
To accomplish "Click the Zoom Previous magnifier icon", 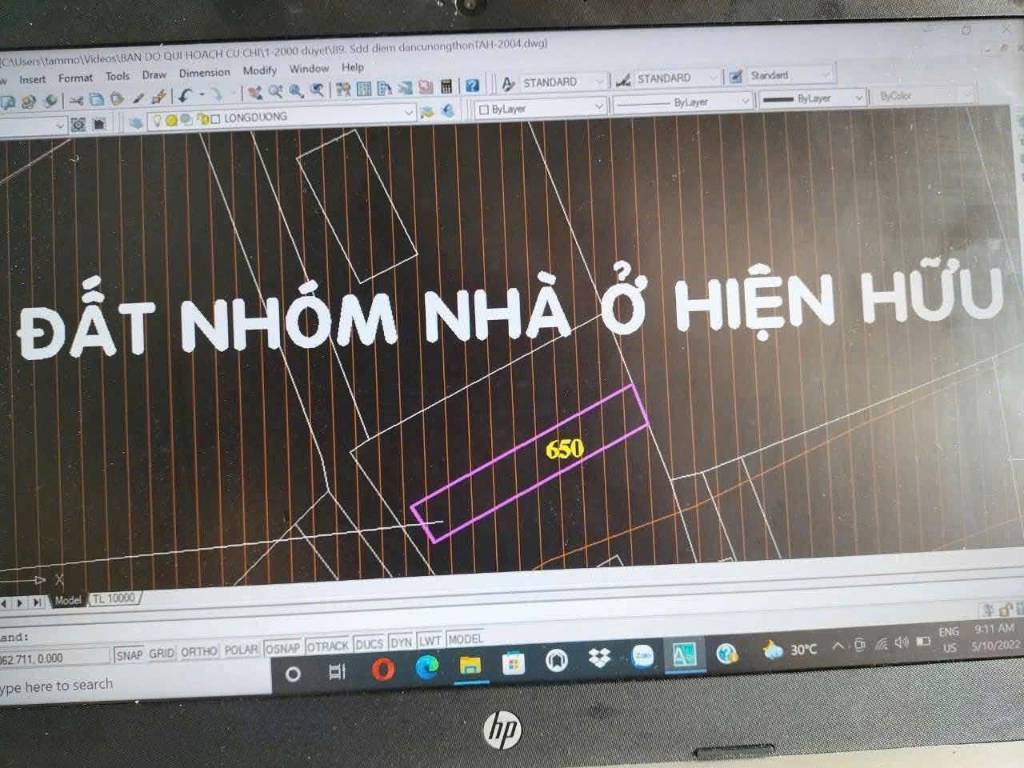I will tap(317, 90).
